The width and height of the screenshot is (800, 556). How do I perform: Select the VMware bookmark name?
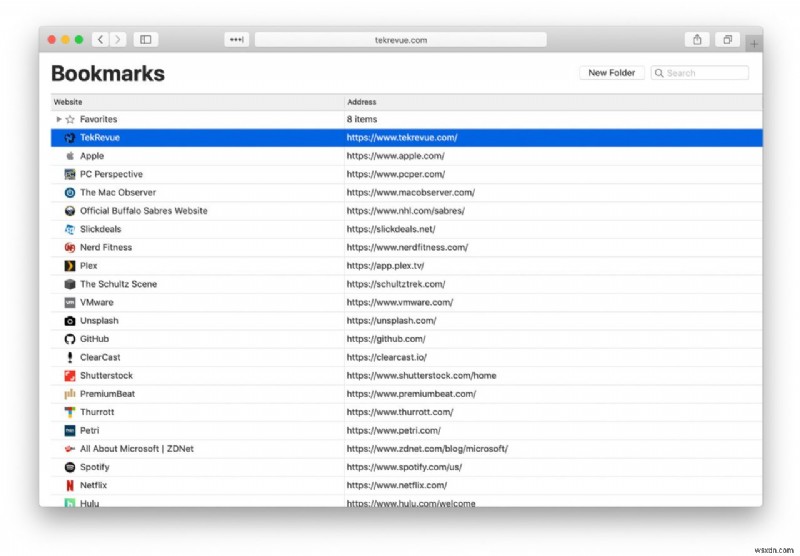[96, 302]
